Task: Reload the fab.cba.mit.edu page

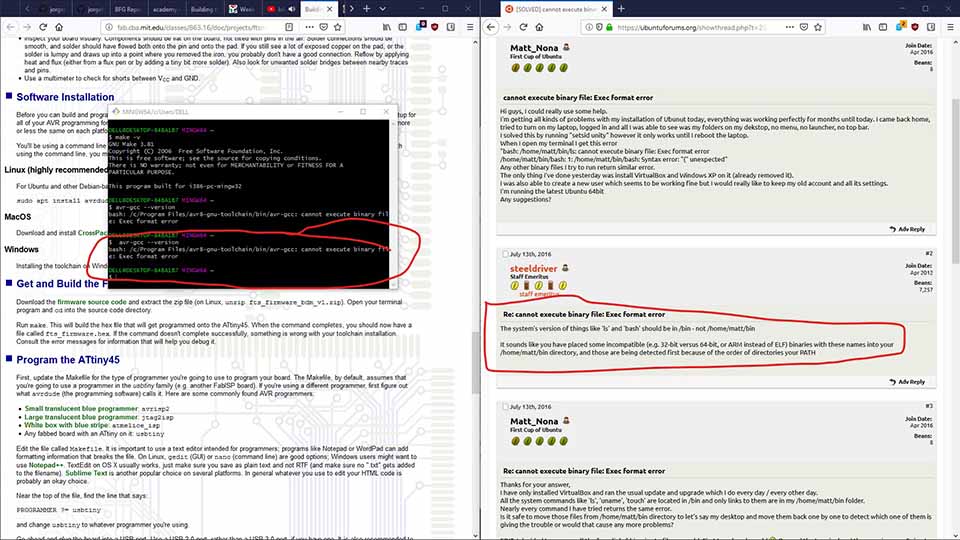Action: pyautogui.click(x=43, y=27)
